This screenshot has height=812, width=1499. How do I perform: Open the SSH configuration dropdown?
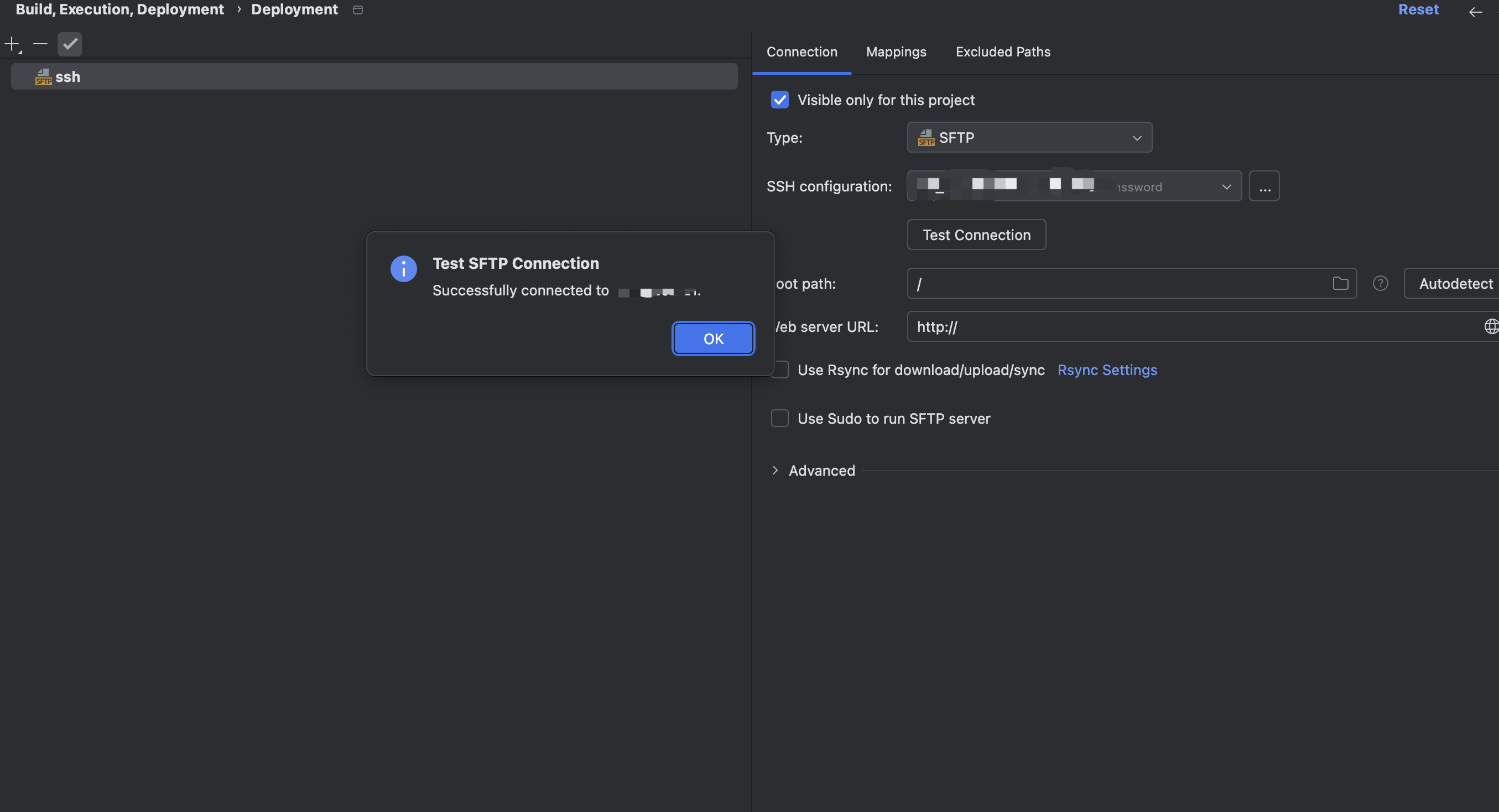click(1074, 187)
